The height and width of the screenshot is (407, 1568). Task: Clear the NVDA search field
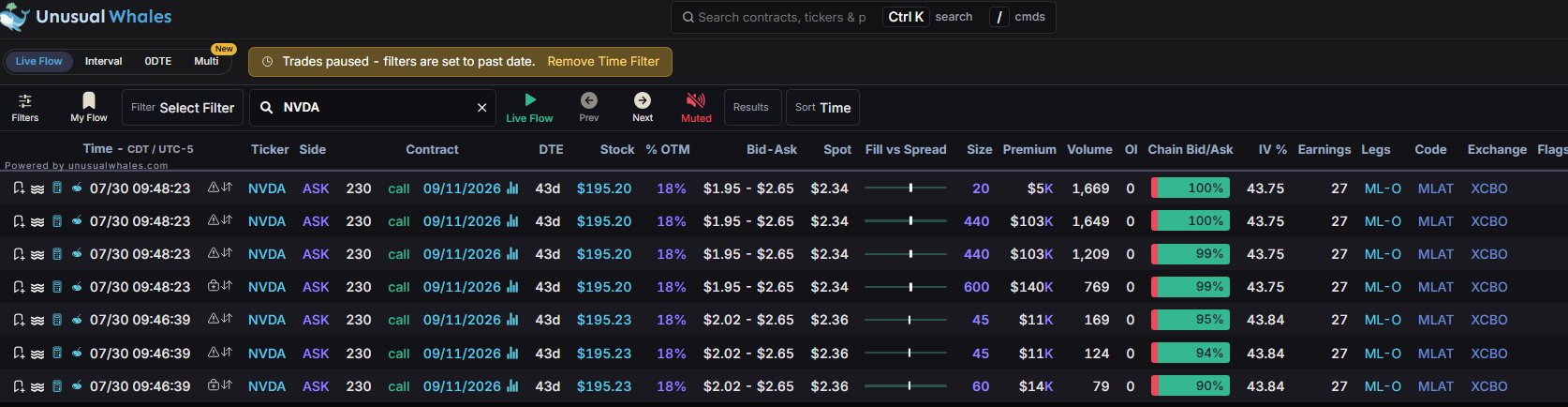(x=481, y=108)
